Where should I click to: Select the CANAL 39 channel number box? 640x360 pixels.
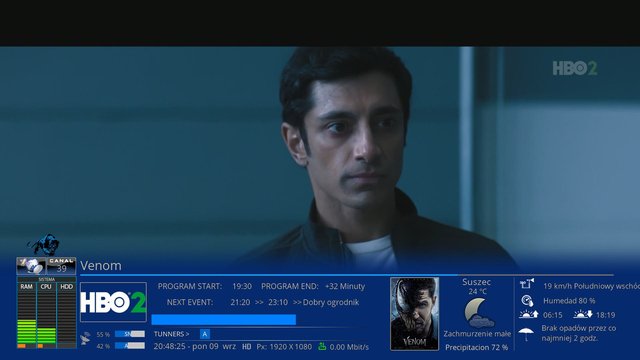[61, 266]
